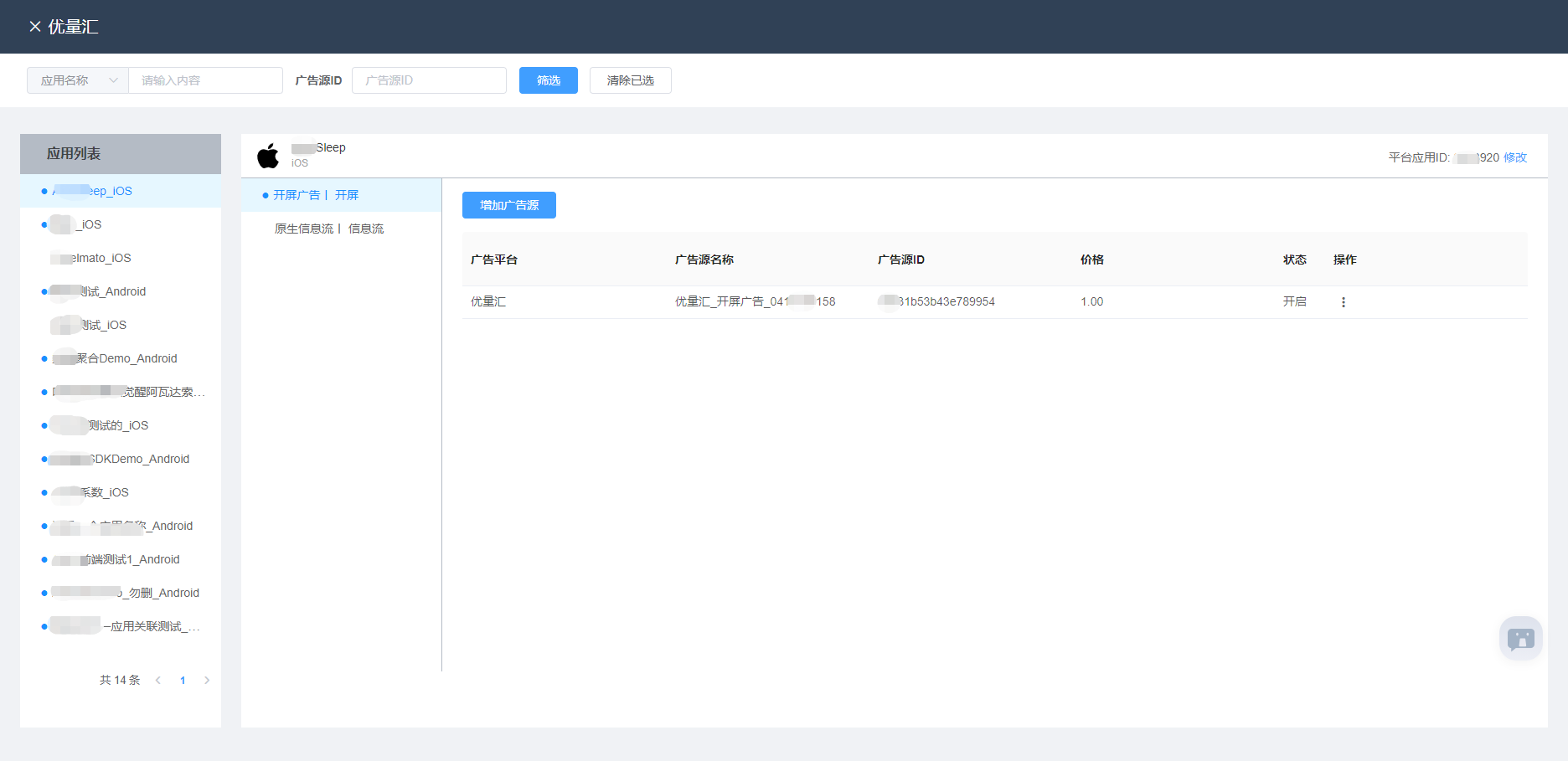This screenshot has width=1568, height=761.
Task: Focus the 广告源ID input field
Action: click(429, 80)
